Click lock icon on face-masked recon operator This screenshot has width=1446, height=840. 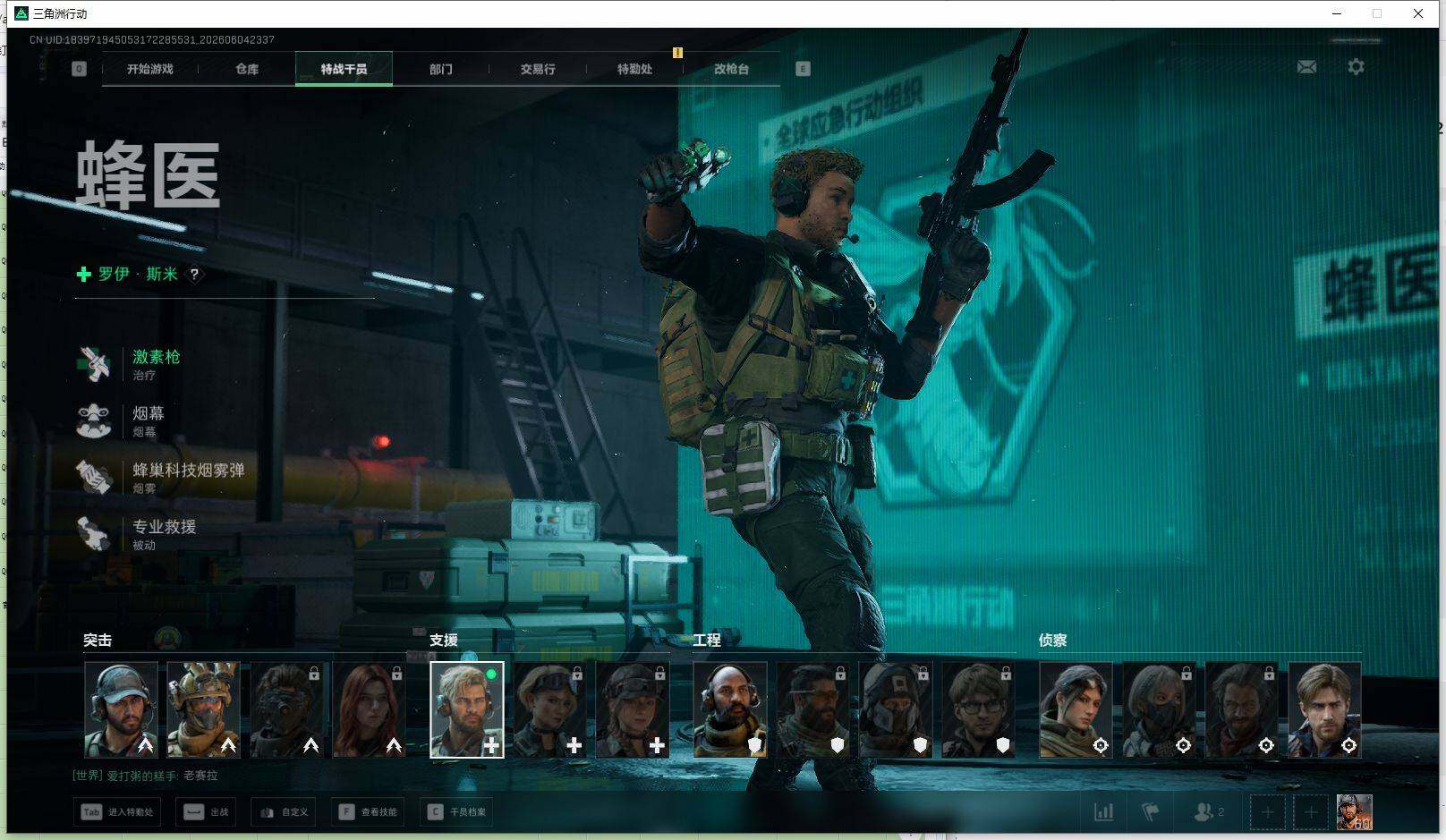(1186, 674)
